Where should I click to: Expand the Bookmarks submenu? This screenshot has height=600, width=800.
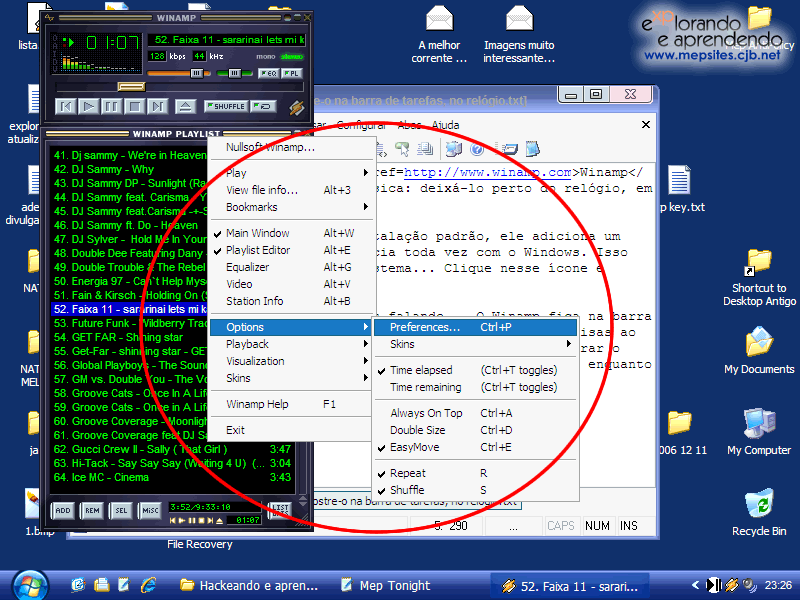pos(291,207)
